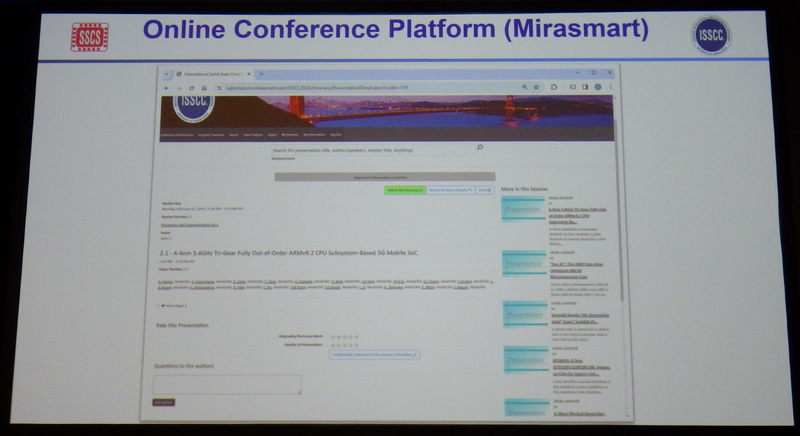Click the SSCS logo on the slide

[89, 37]
